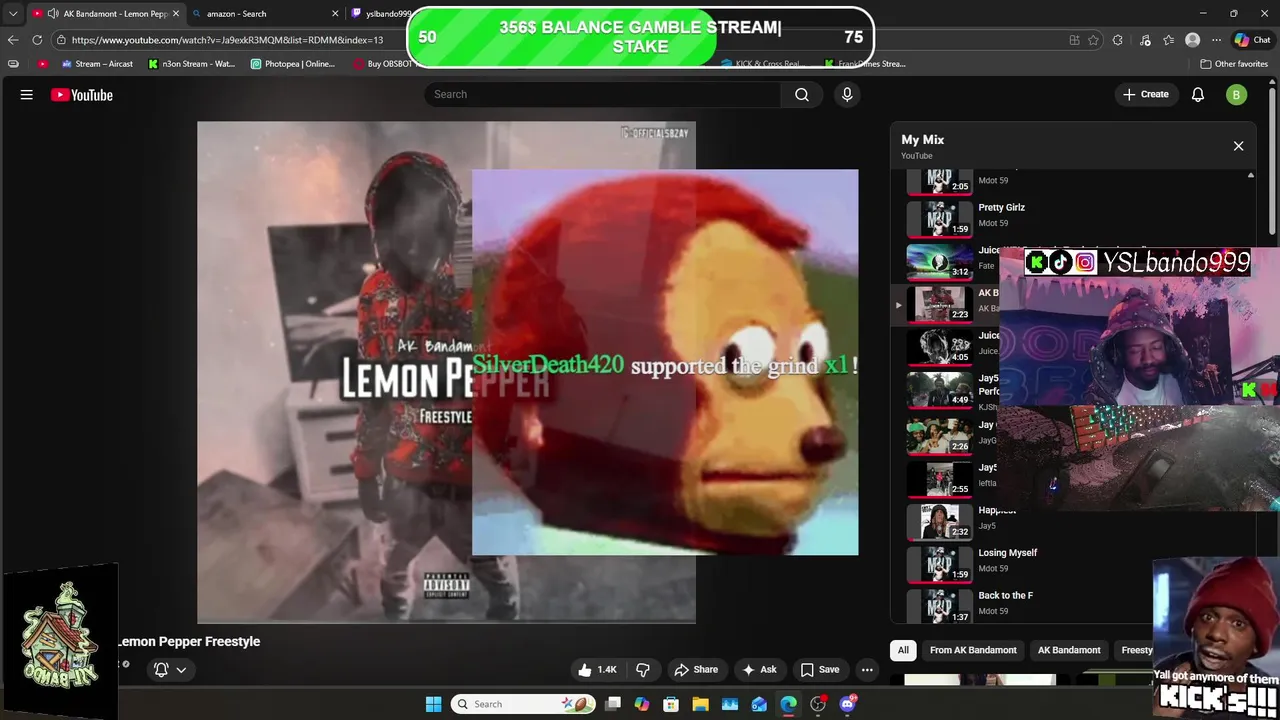
Task: Open Photopea Online bookmark
Action: pos(293,64)
